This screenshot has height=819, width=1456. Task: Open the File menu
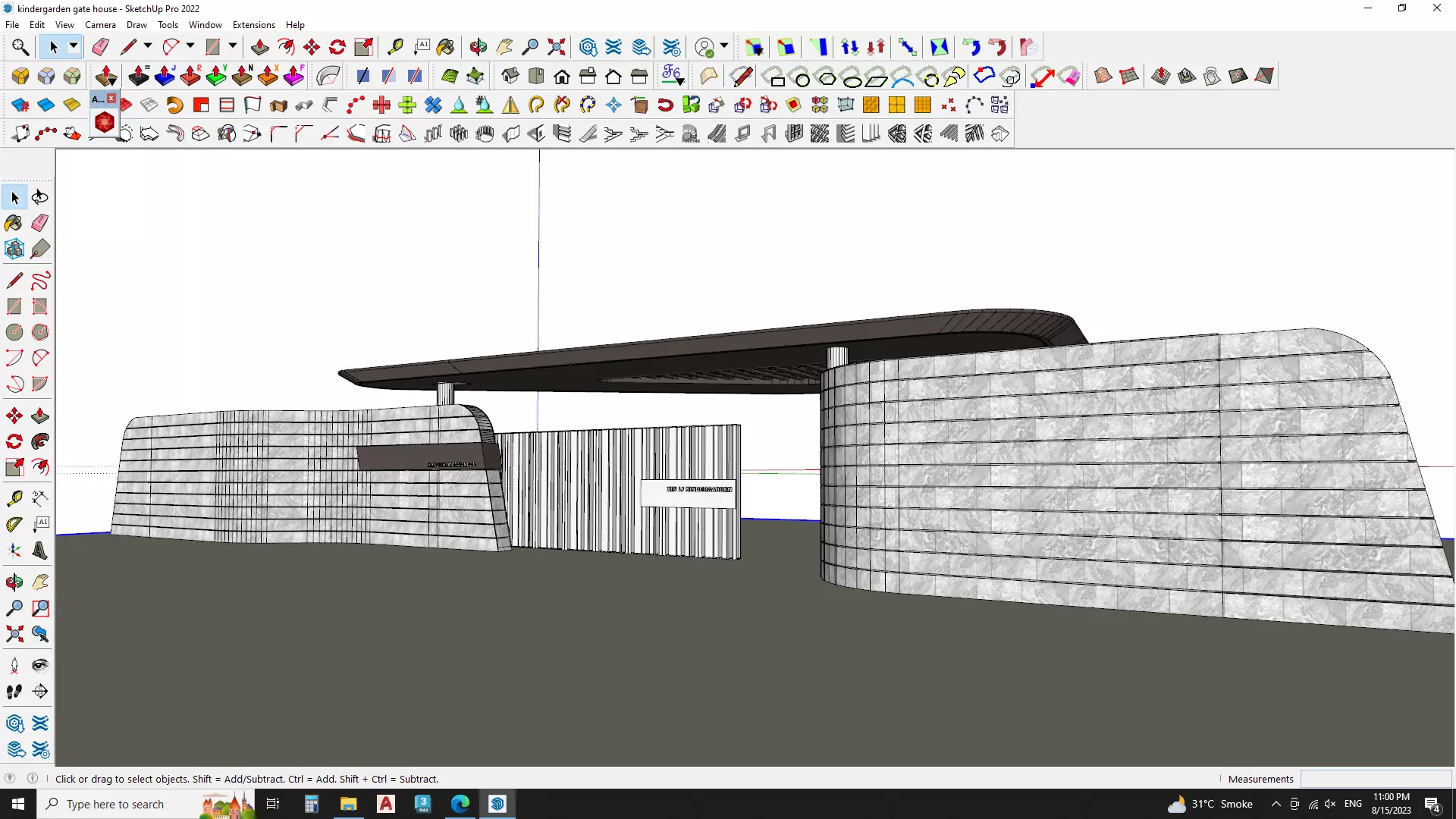(x=12, y=25)
